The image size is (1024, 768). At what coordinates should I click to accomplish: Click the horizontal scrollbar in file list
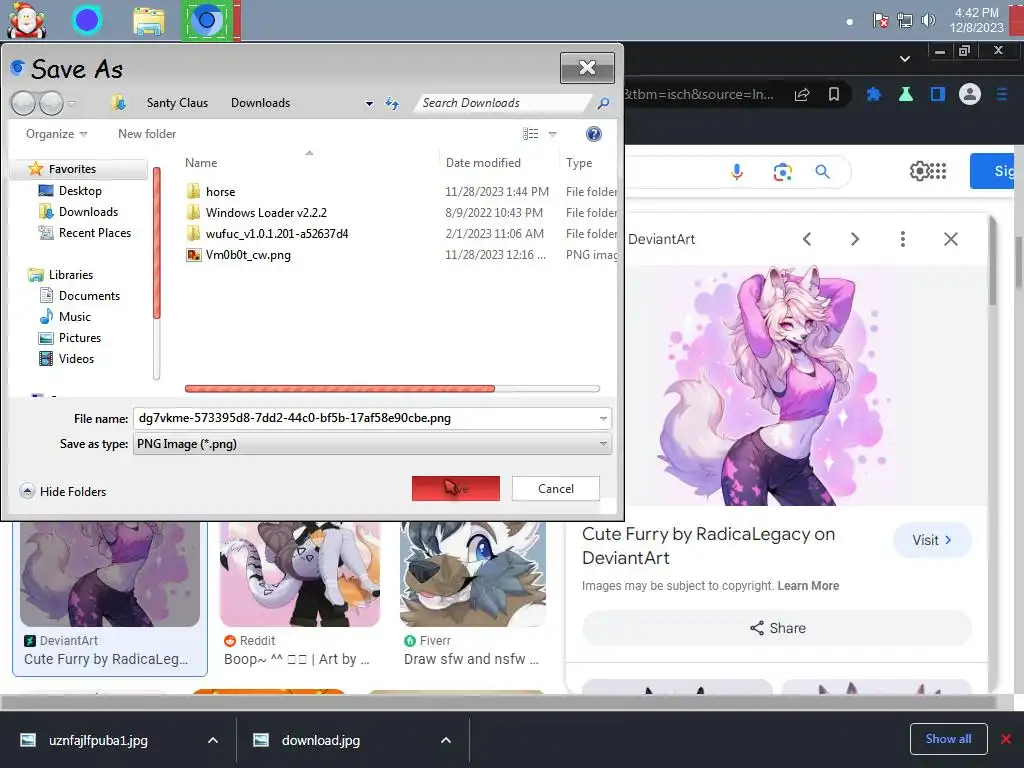coord(340,389)
